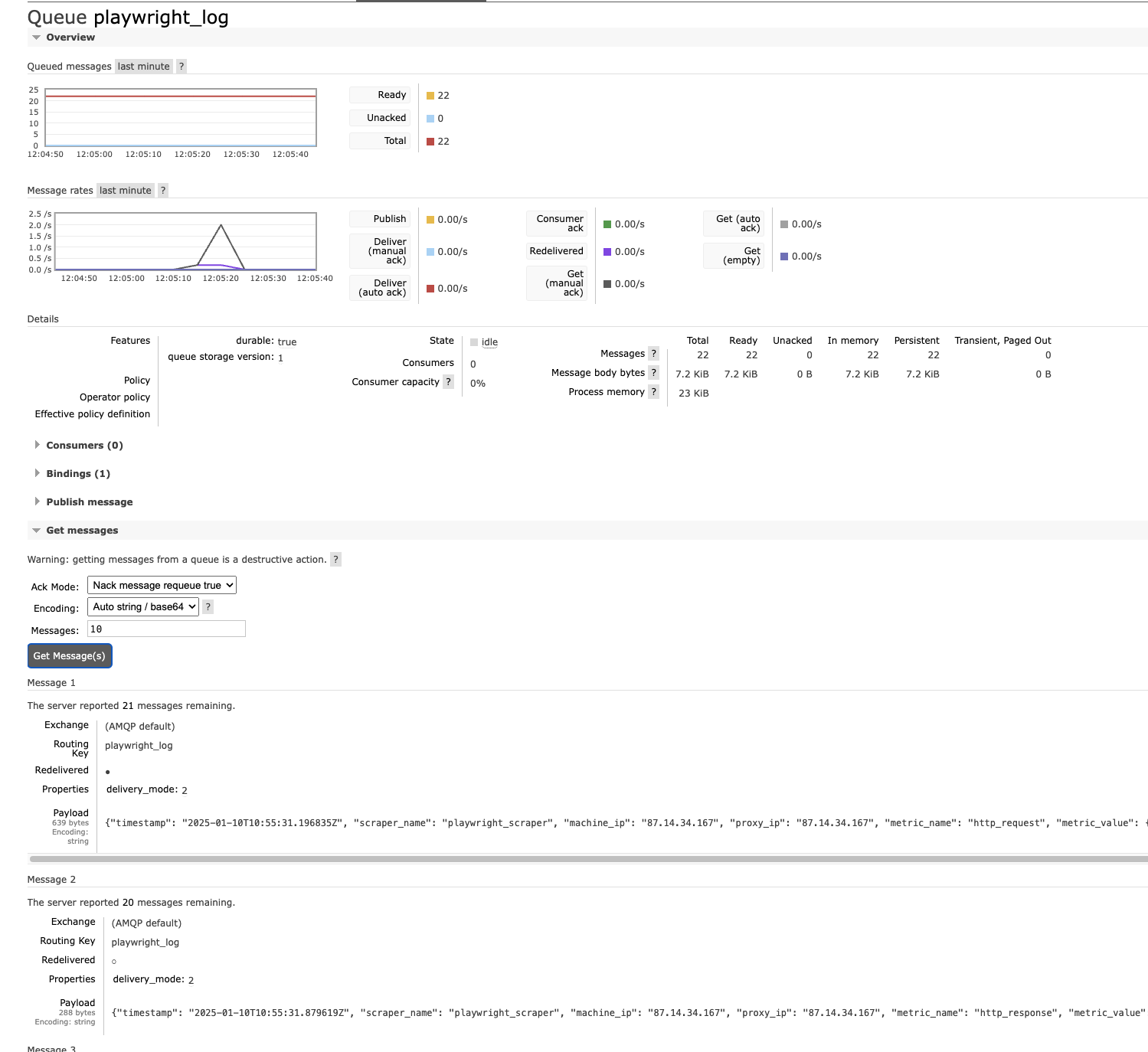
Task: Open the Ack Mode dropdown
Action: coord(162,586)
